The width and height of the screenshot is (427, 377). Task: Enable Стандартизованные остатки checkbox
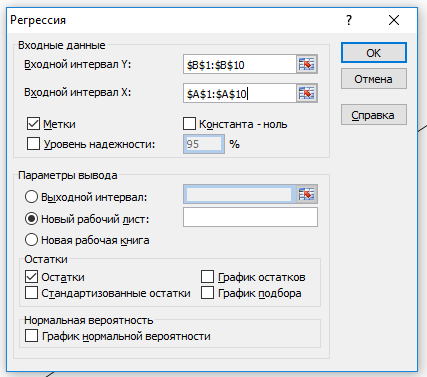[31, 293]
